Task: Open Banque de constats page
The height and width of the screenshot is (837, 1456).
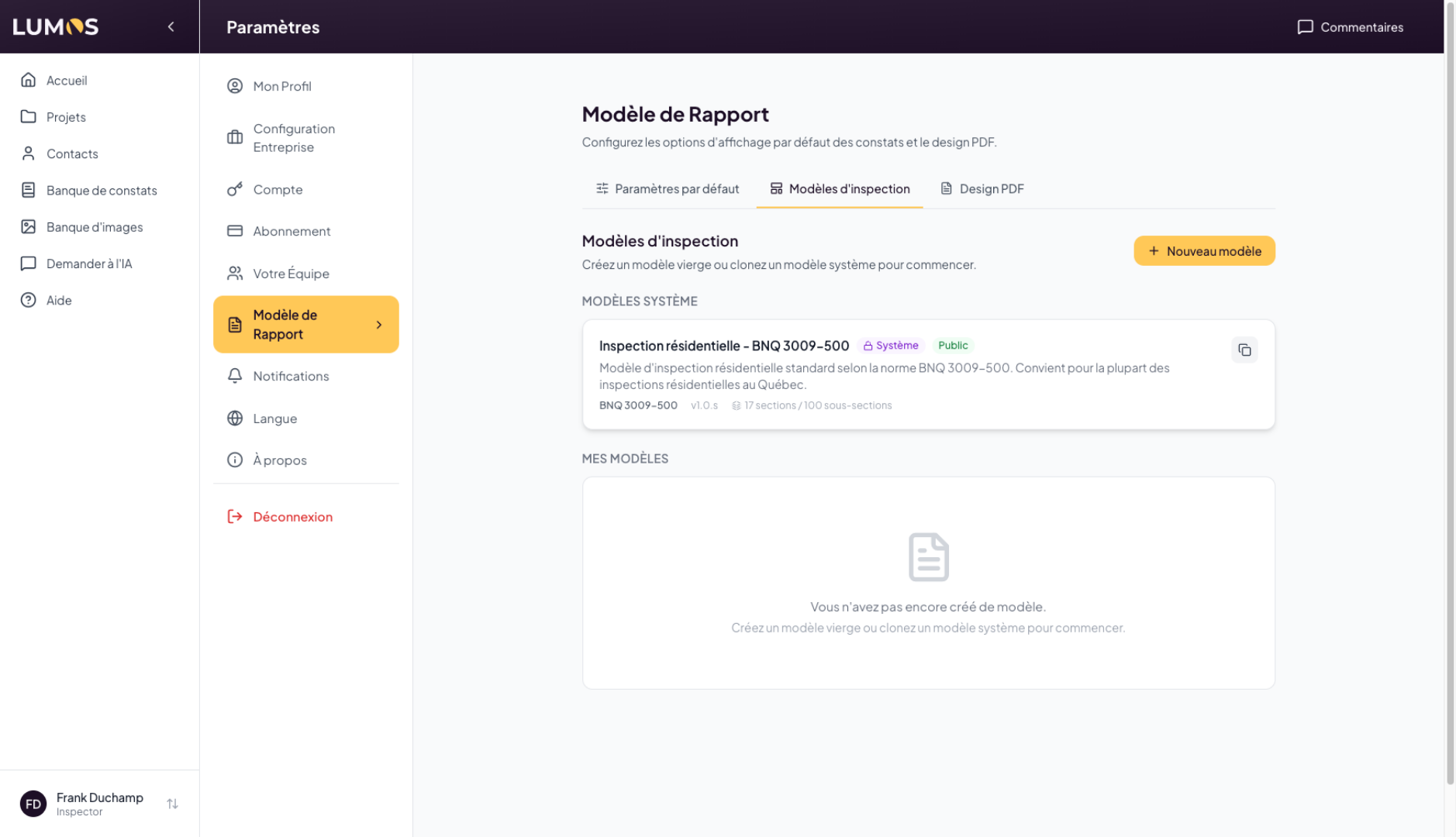Action: pyautogui.click(x=101, y=191)
